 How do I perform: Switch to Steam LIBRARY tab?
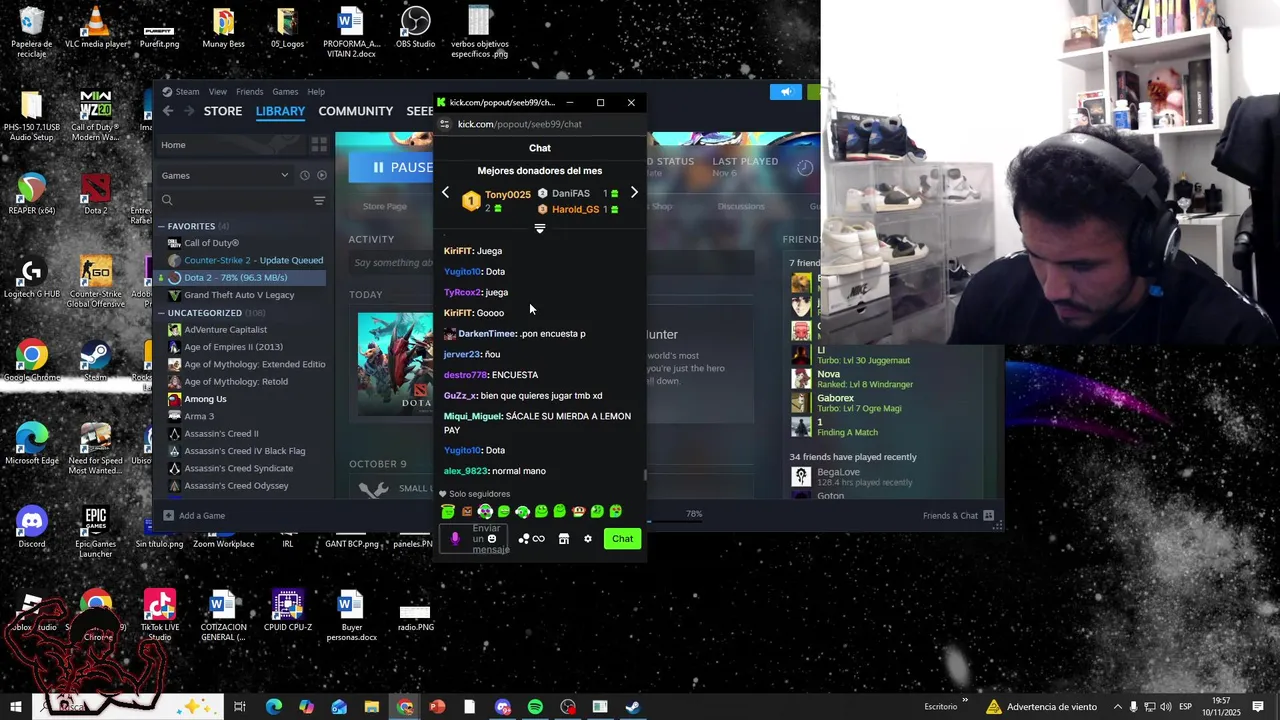pos(280,111)
